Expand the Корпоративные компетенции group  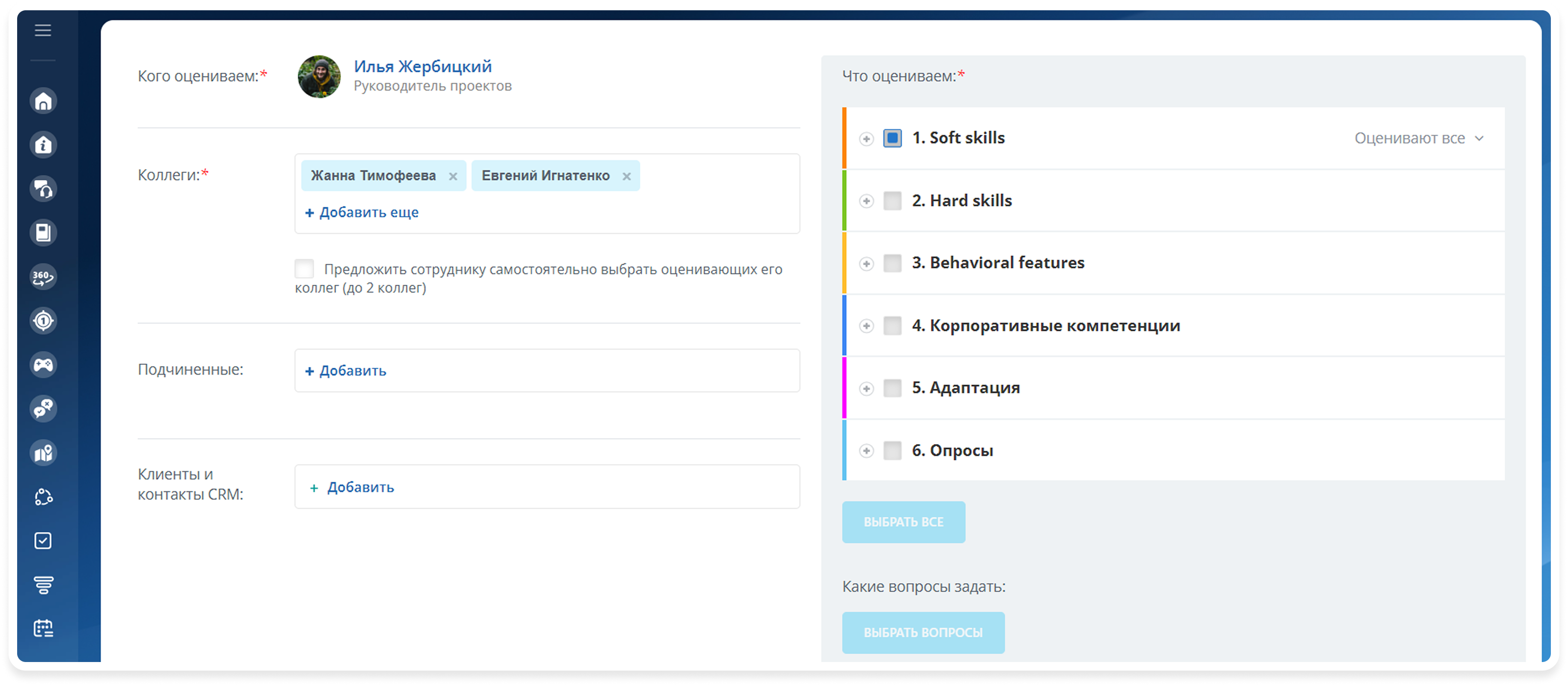click(866, 326)
